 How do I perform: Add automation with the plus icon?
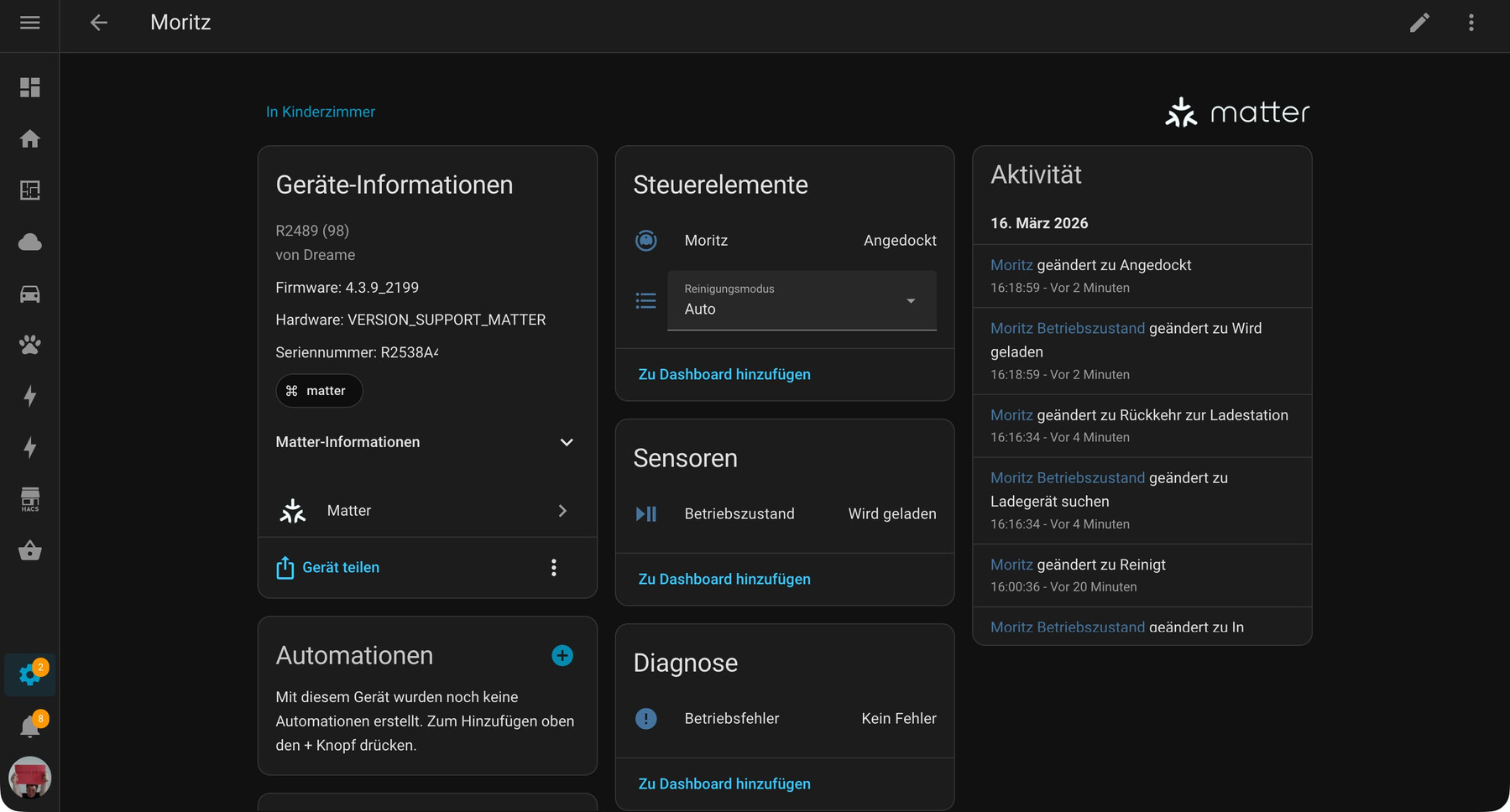[562, 655]
